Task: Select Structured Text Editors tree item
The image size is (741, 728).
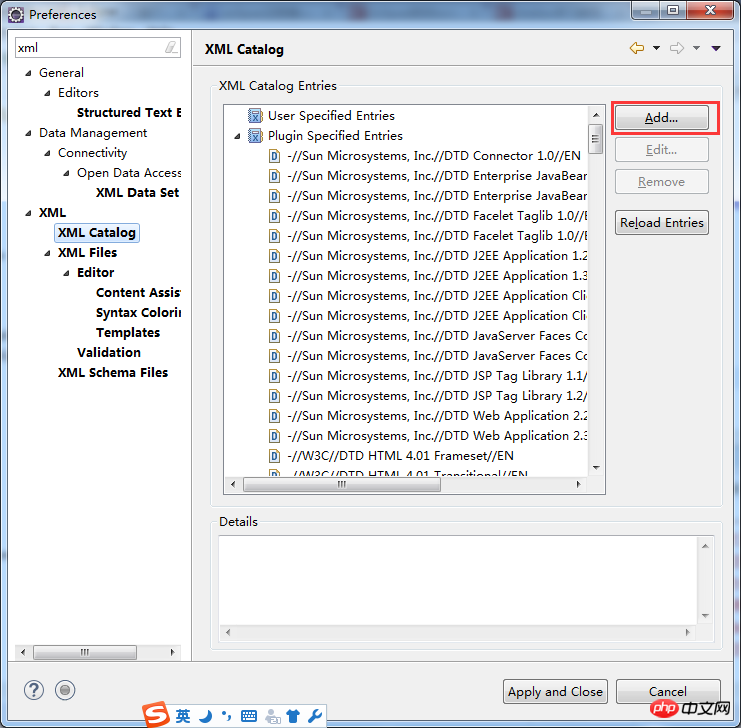Action: (x=129, y=113)
